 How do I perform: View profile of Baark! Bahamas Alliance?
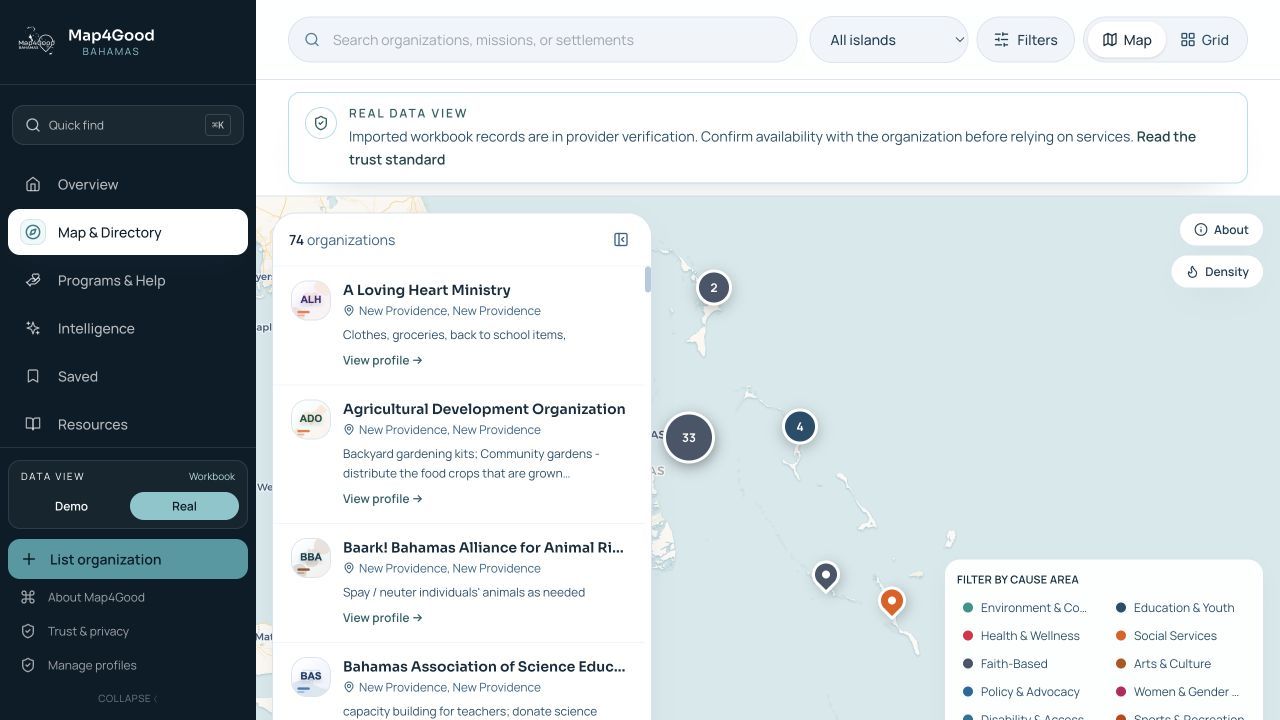coord(383,618)
